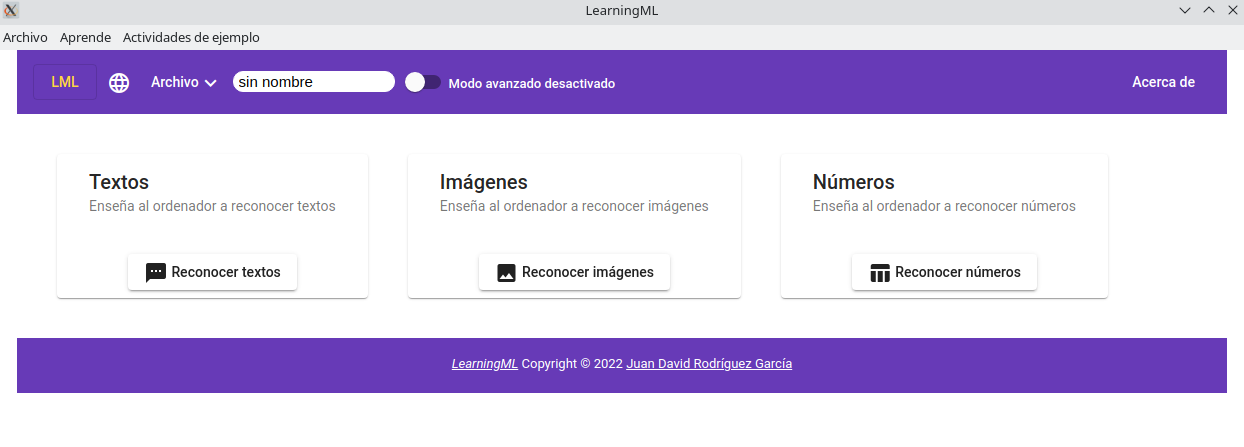Image resolution: width=1244 pixels, height=447 pixels.
Task: Open the Aprende menu
Action: [85, 38]
